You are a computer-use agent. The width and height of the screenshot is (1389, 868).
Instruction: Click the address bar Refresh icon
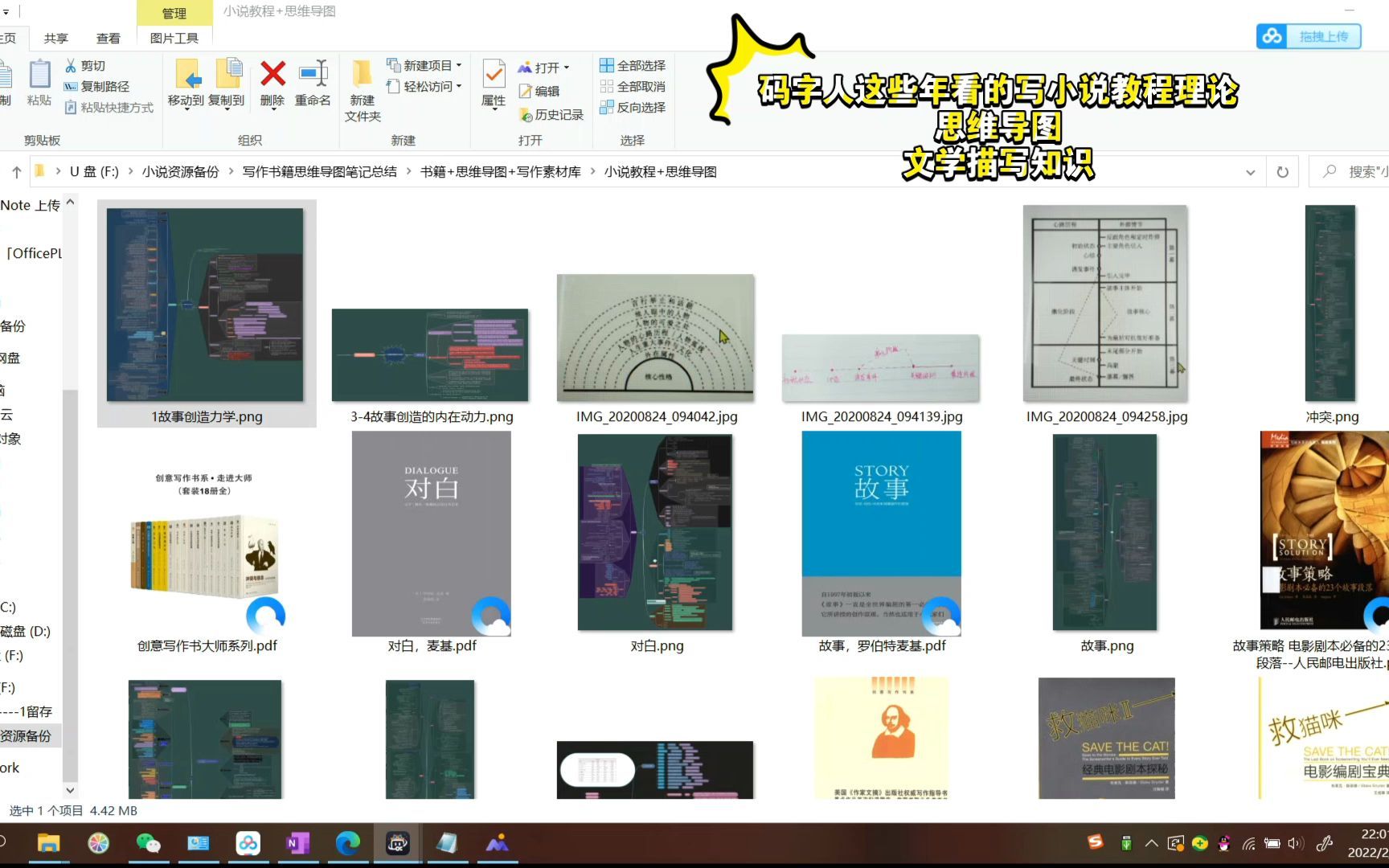(x=1282, y=172)
